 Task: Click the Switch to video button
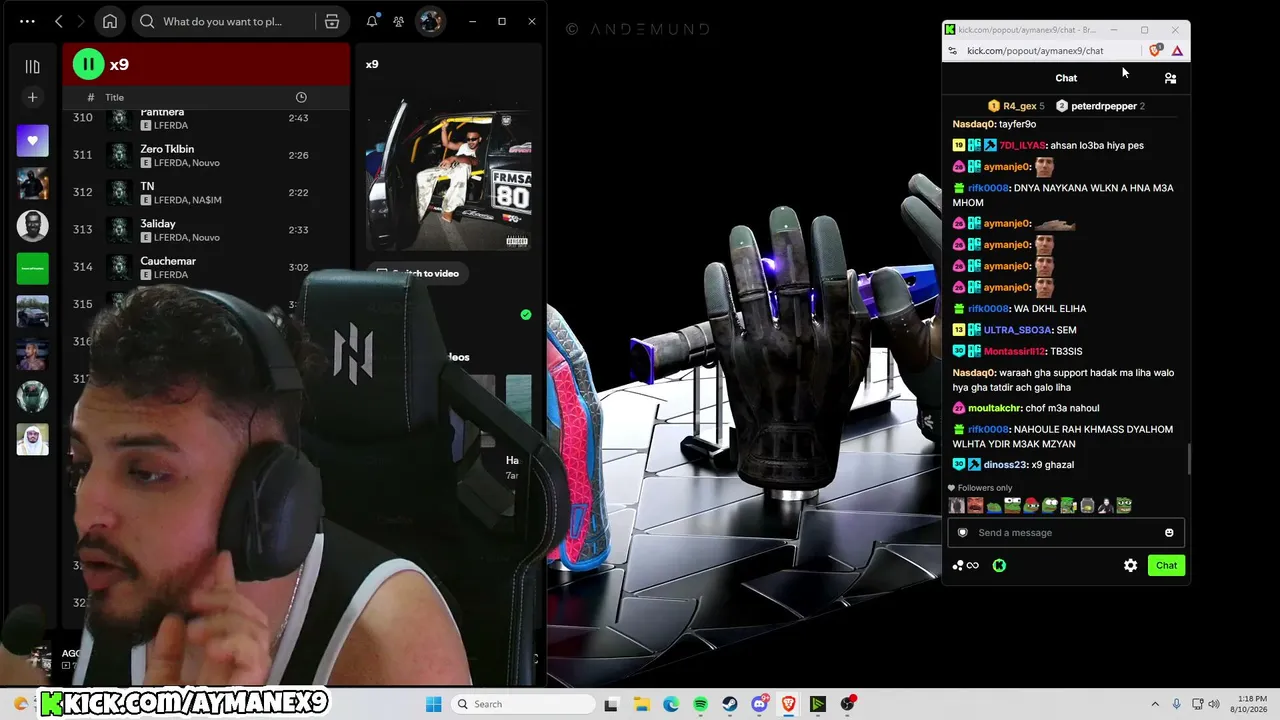[417, 273]
